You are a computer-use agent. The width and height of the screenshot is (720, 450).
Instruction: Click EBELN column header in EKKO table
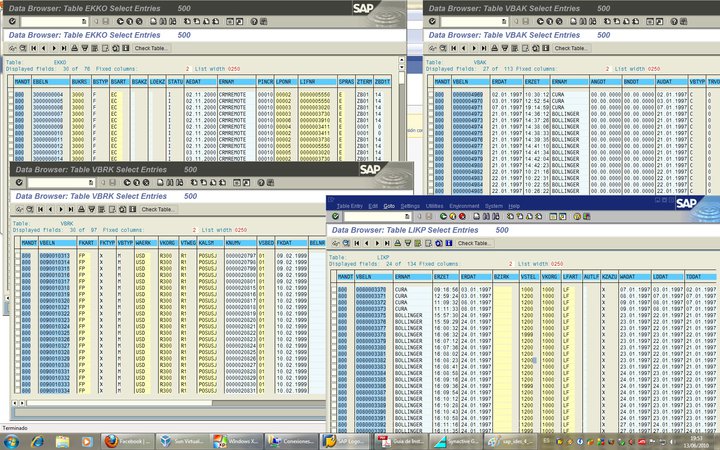tap(51, 82)
